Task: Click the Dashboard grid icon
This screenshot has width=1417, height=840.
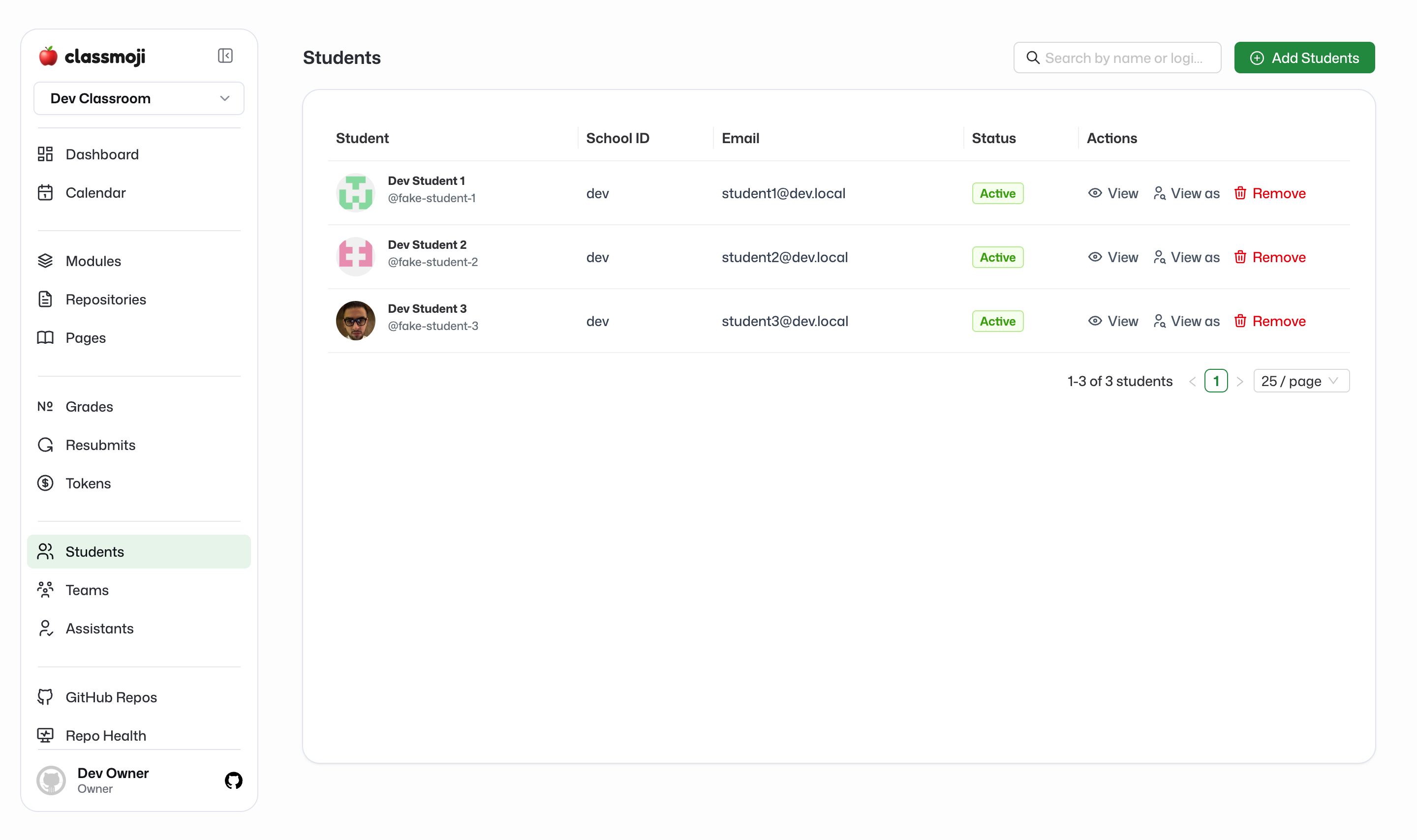Action: [x=45, y=154]
